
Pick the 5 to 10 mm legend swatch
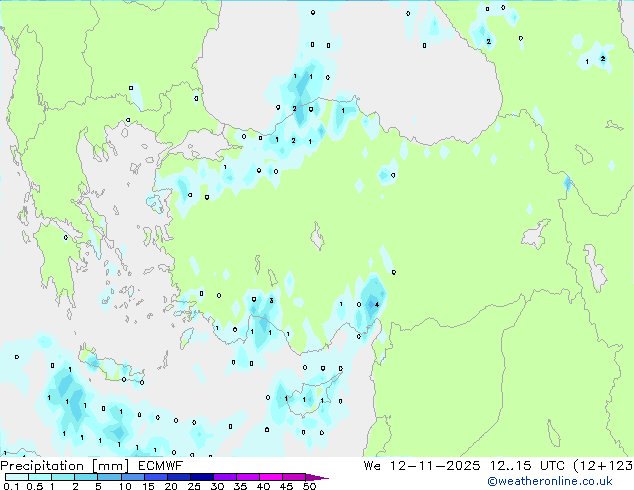point(109,477)
